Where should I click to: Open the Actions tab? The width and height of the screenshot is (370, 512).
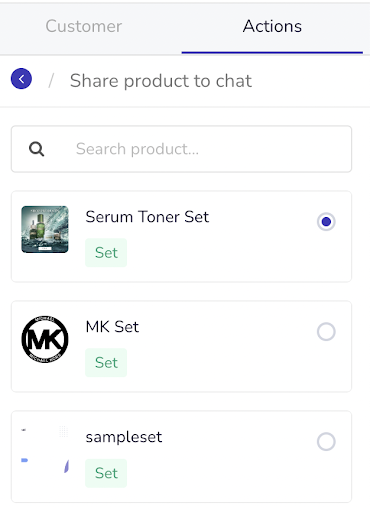[272, 26]
